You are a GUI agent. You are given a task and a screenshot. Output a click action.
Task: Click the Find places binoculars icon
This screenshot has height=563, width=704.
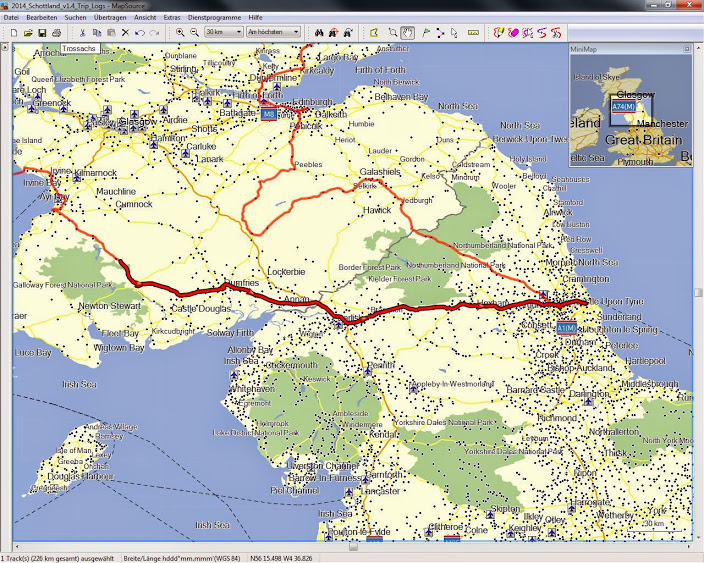[x=319, y=32]
